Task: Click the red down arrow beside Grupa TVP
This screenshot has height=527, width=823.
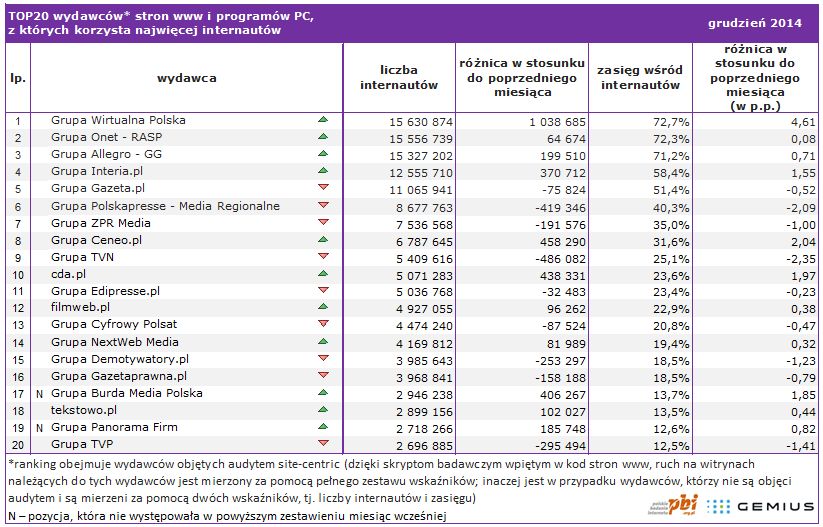Action: [x=322, y=444]
